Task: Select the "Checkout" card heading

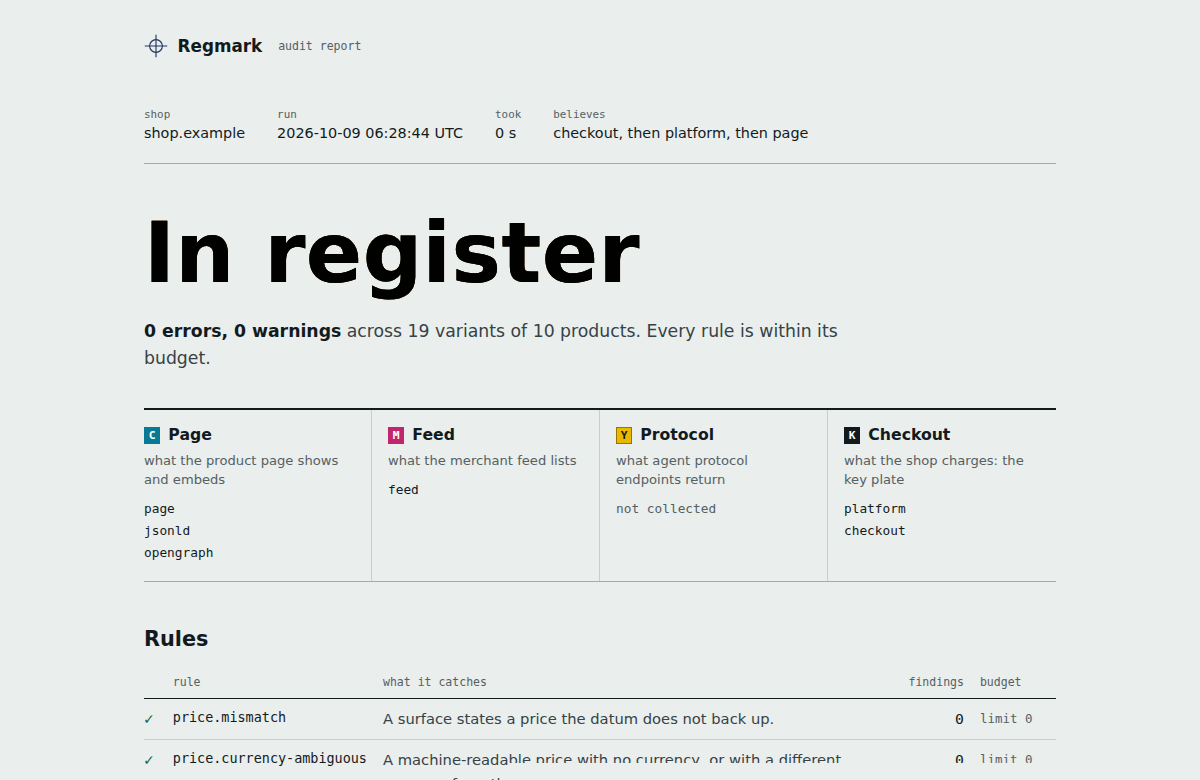Action: click(x=909, y=435)
